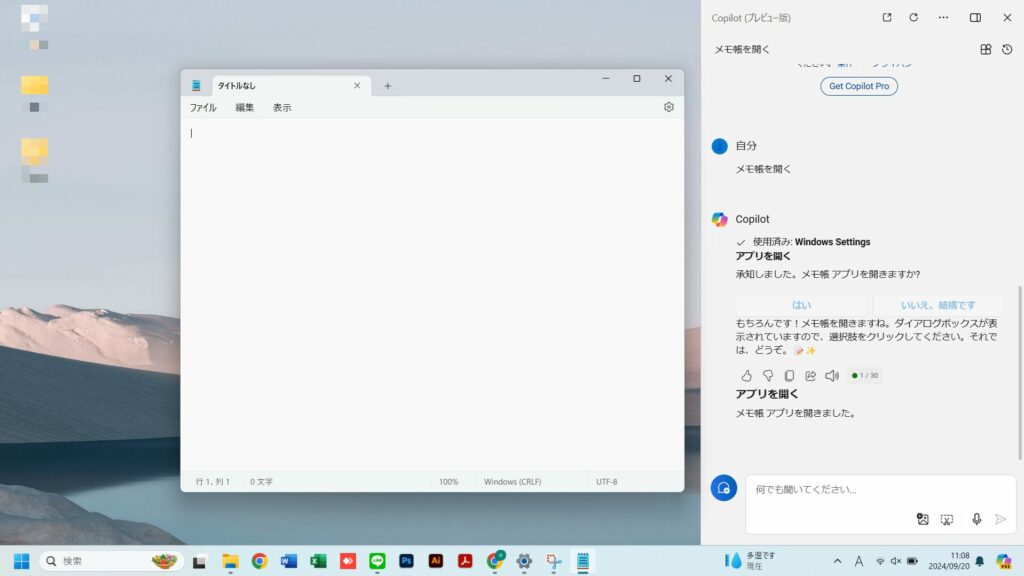Send the message with the arrow icon

coord(1001,520)
